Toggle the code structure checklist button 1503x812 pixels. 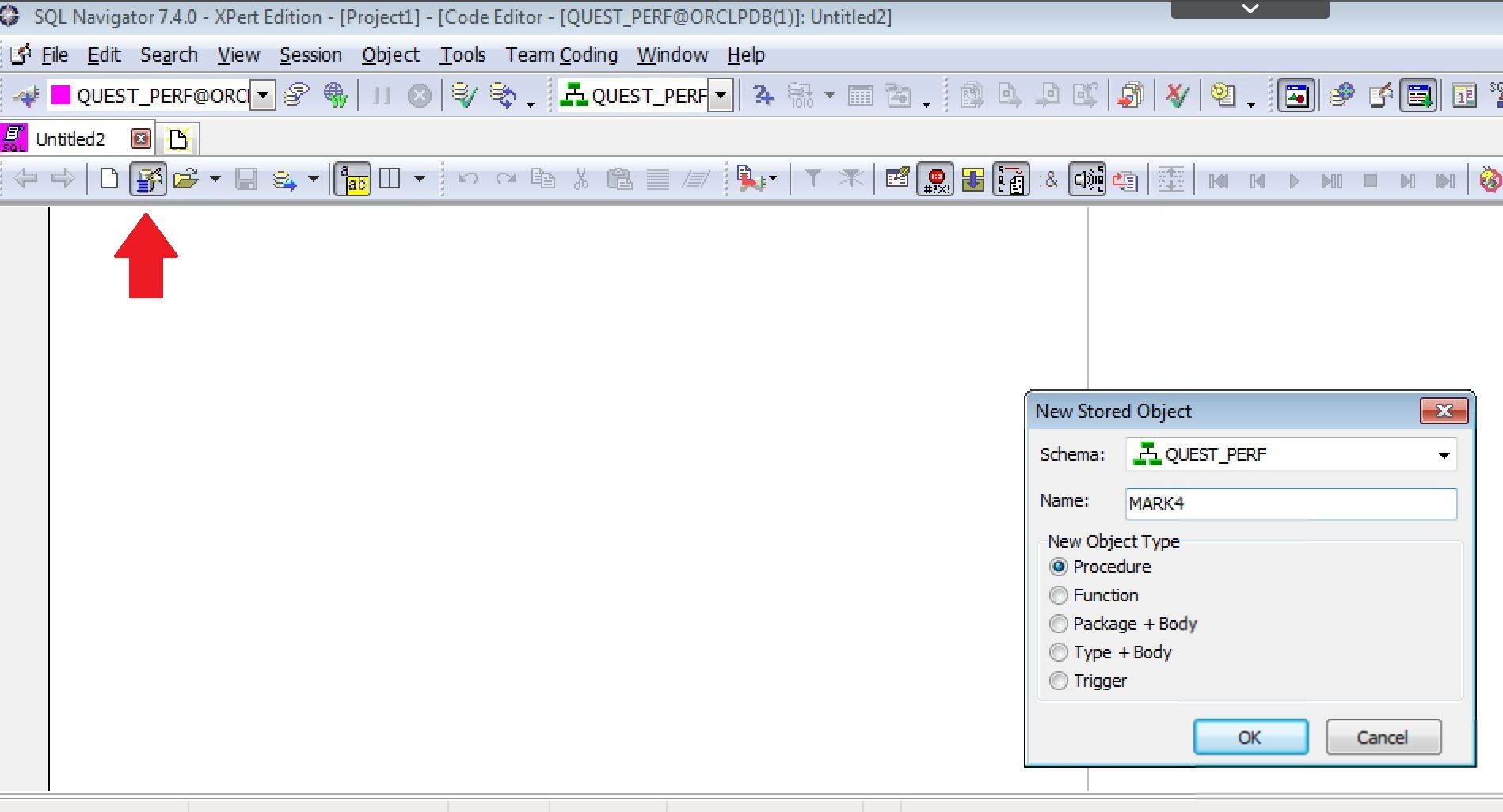click(x=1011, y=179)
